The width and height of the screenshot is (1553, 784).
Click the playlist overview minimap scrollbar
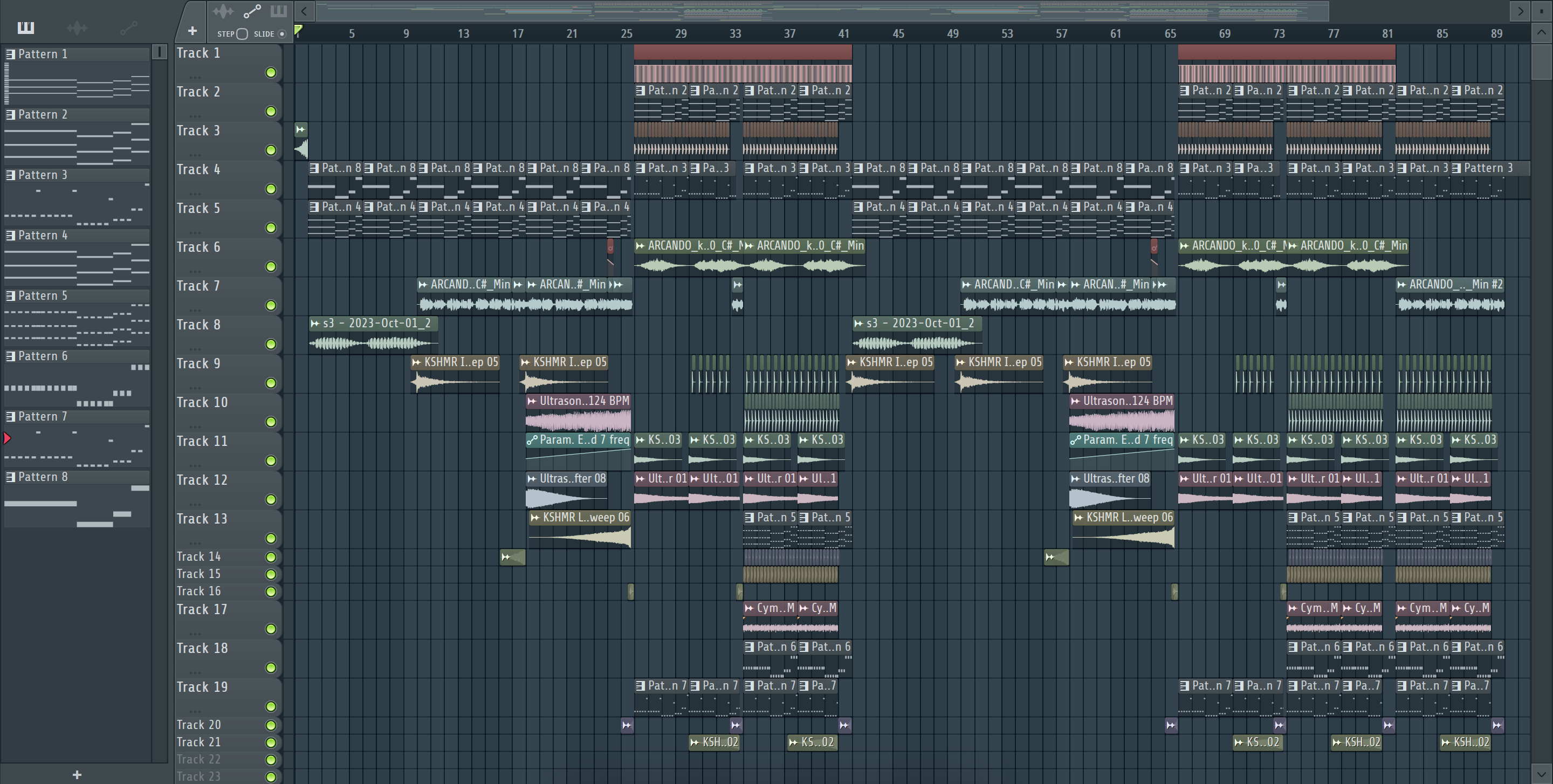[x=822, y=11]
